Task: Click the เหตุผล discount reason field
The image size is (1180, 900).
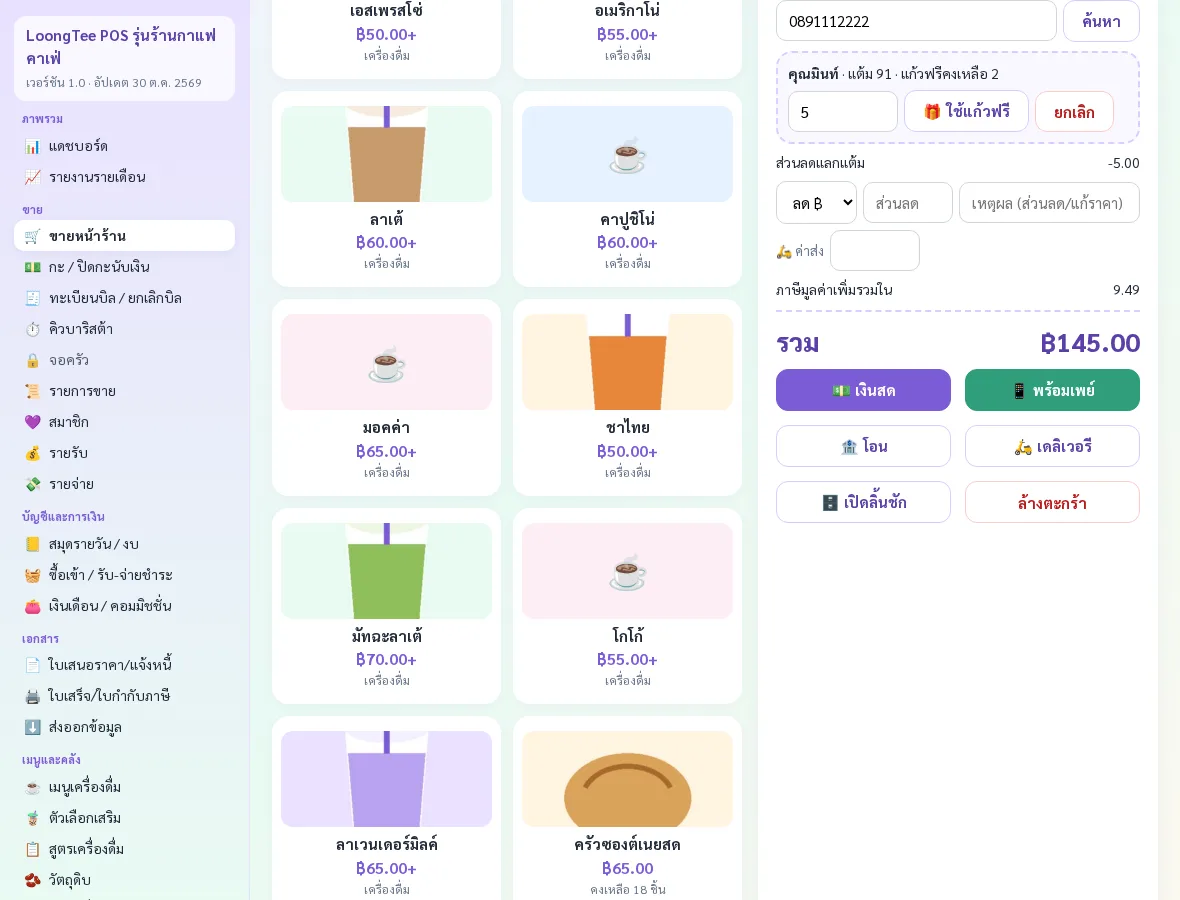Action: point(1049,203)
